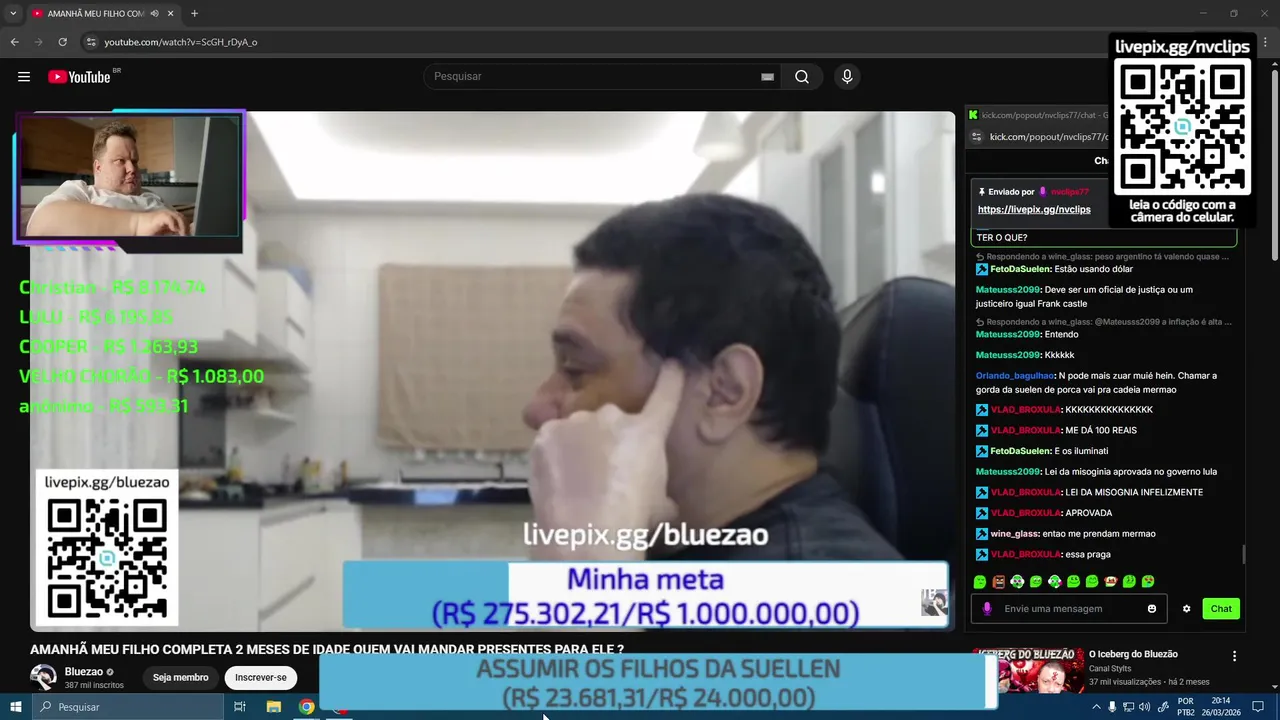The image size is (1280, 720).
Task: Click the main video player
Action: tap(492, 370)
